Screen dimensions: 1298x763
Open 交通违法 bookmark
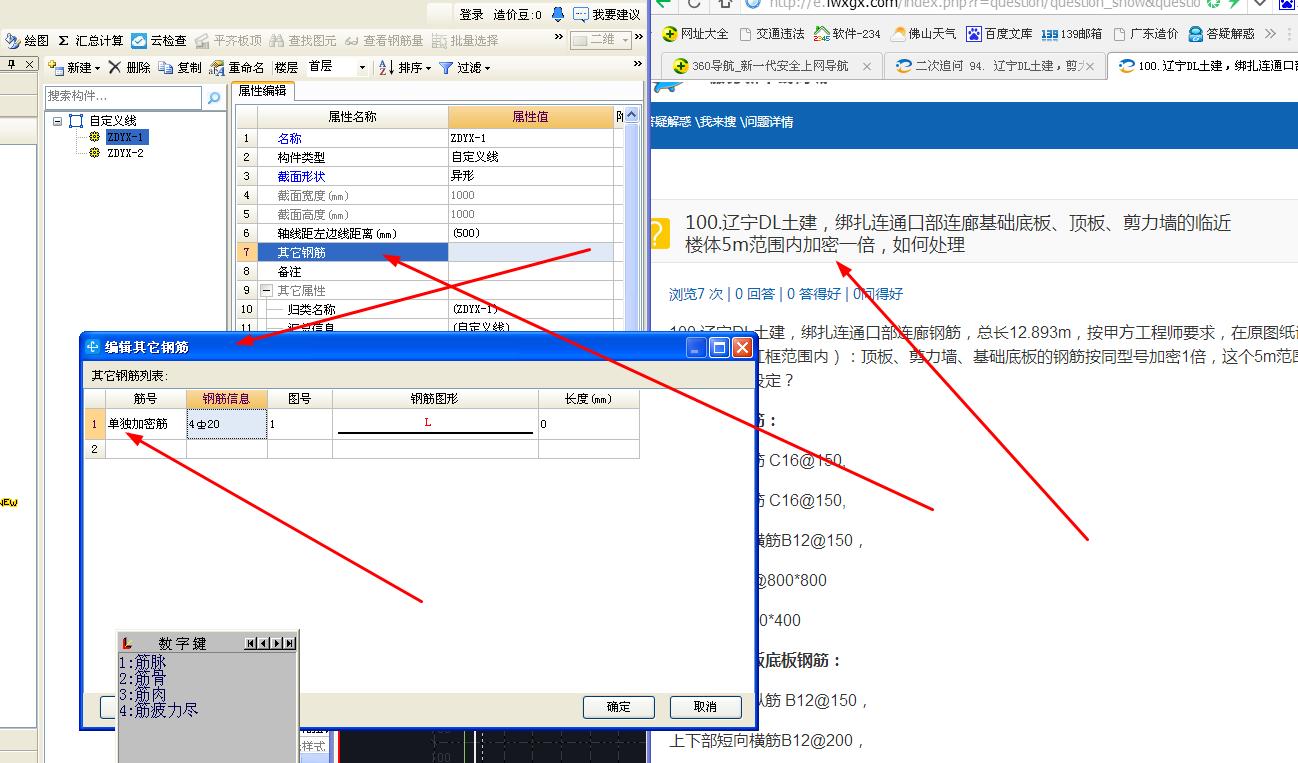[x=773, y=34]
